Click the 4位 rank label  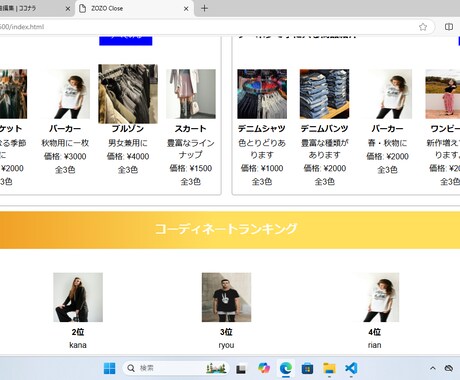click(x=374, y=332)
